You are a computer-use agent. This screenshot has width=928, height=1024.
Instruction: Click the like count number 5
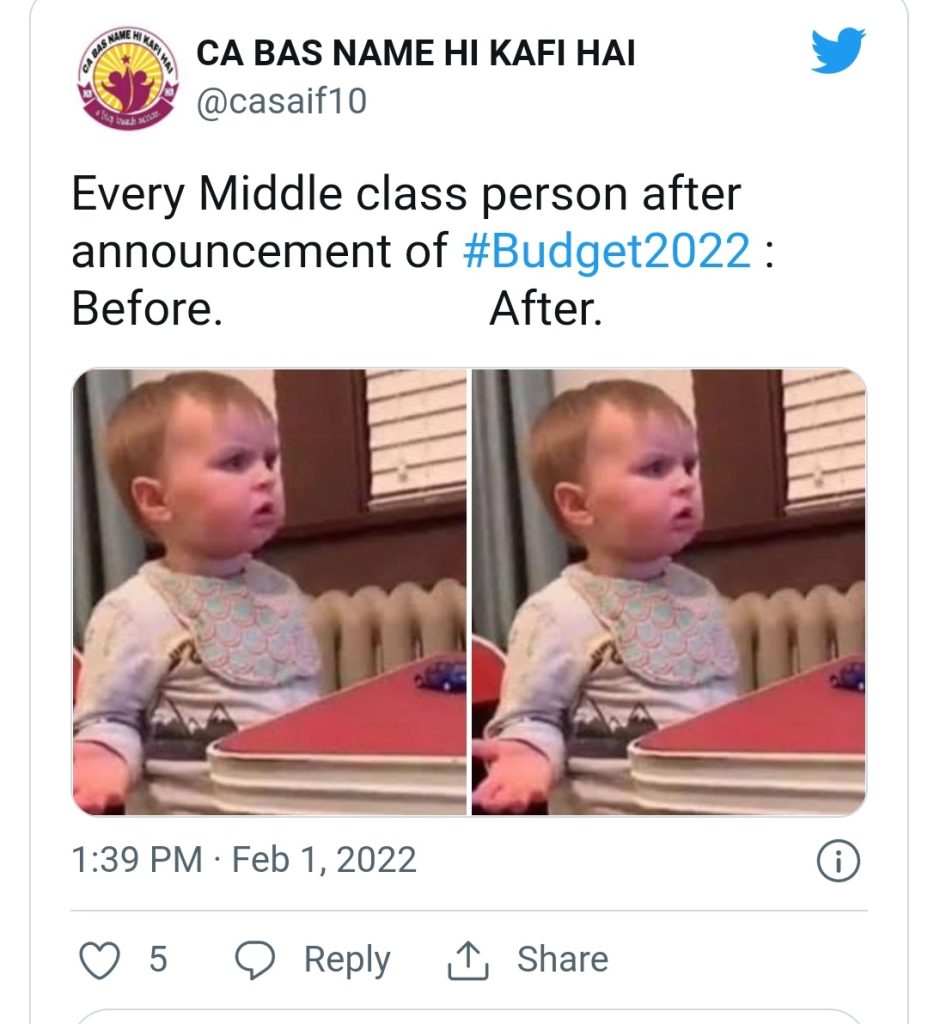coord(157,960)
